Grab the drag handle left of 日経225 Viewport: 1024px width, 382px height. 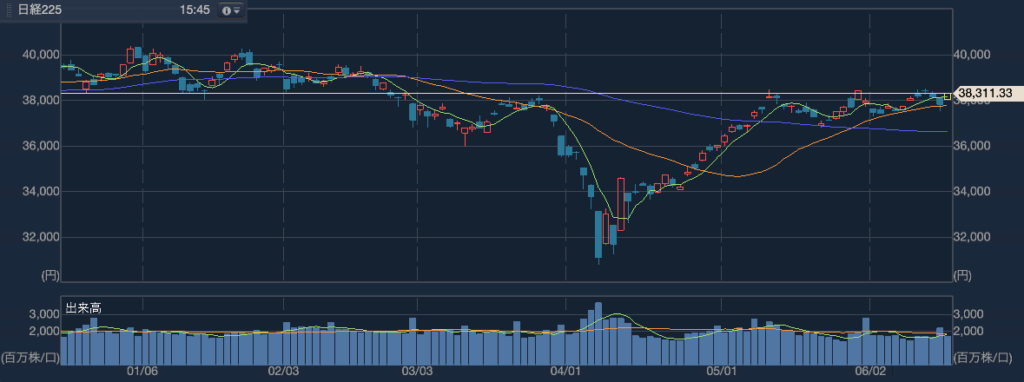(9, 11)
